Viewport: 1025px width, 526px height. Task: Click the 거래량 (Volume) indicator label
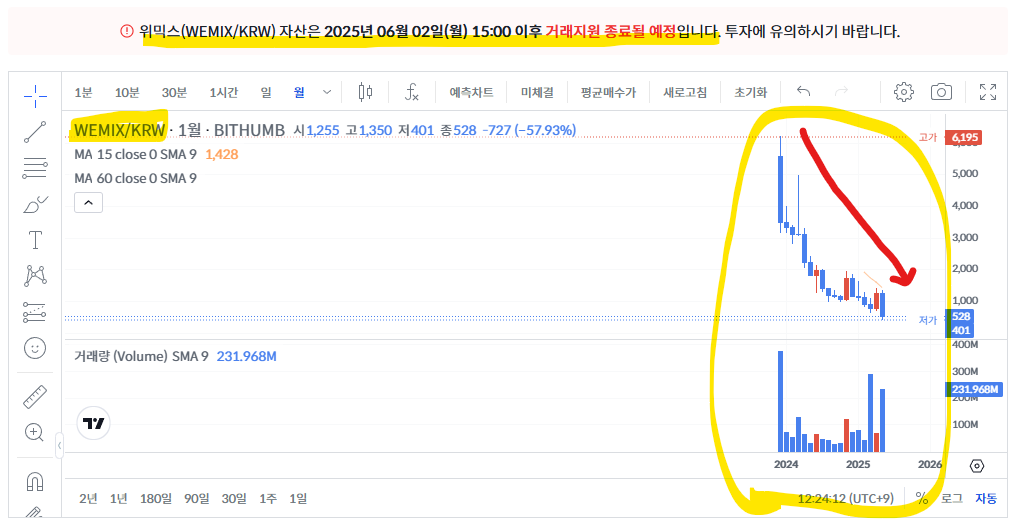coord(141,357)
